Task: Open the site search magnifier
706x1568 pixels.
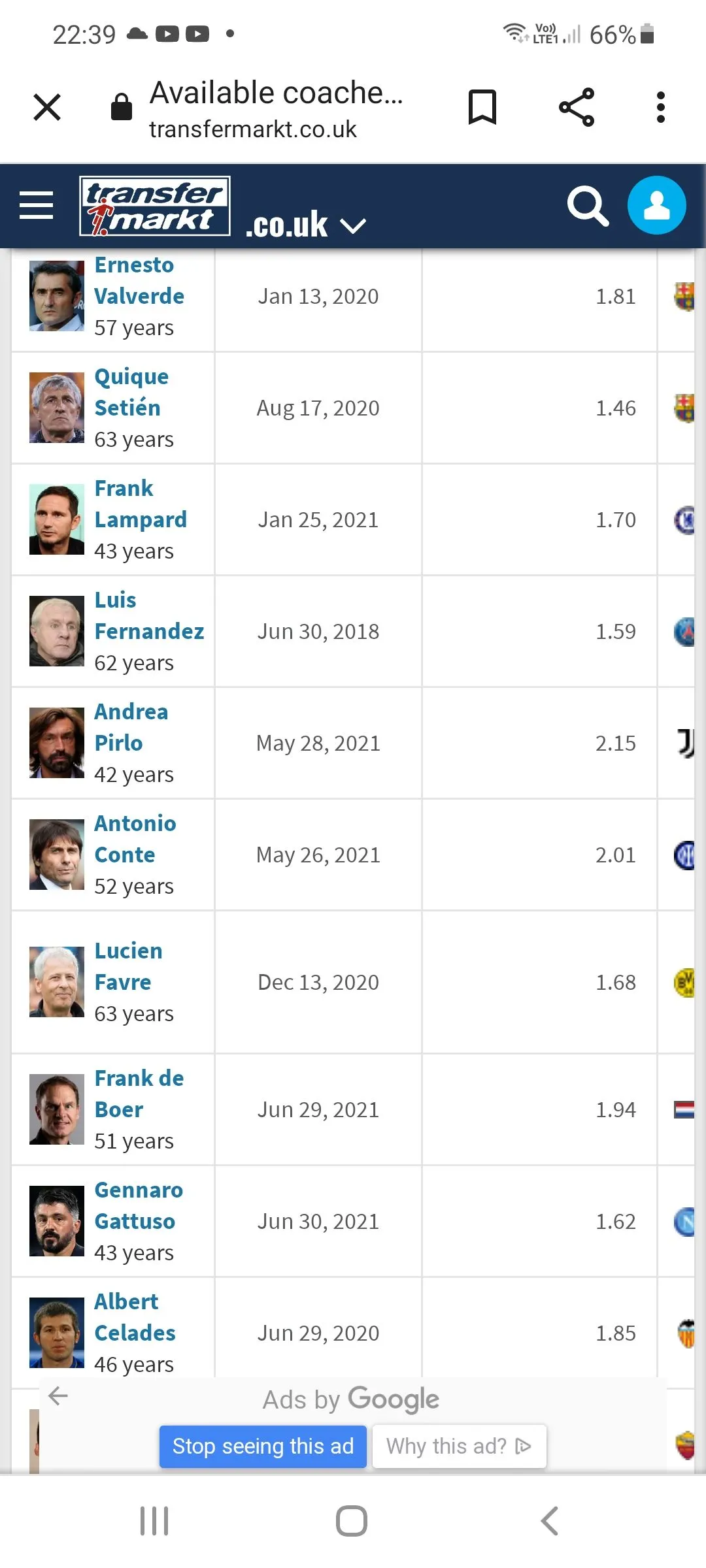Action: pos(588,206)
